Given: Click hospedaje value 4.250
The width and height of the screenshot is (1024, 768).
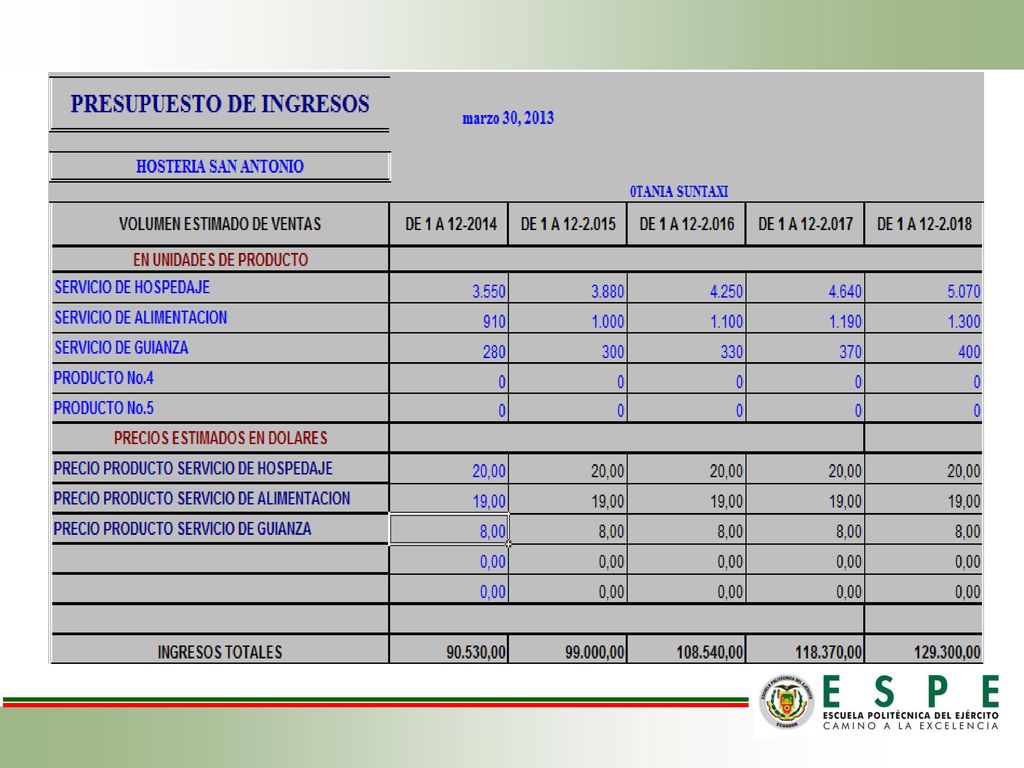Looking at the screenshot, I should [x=727, y=291].
